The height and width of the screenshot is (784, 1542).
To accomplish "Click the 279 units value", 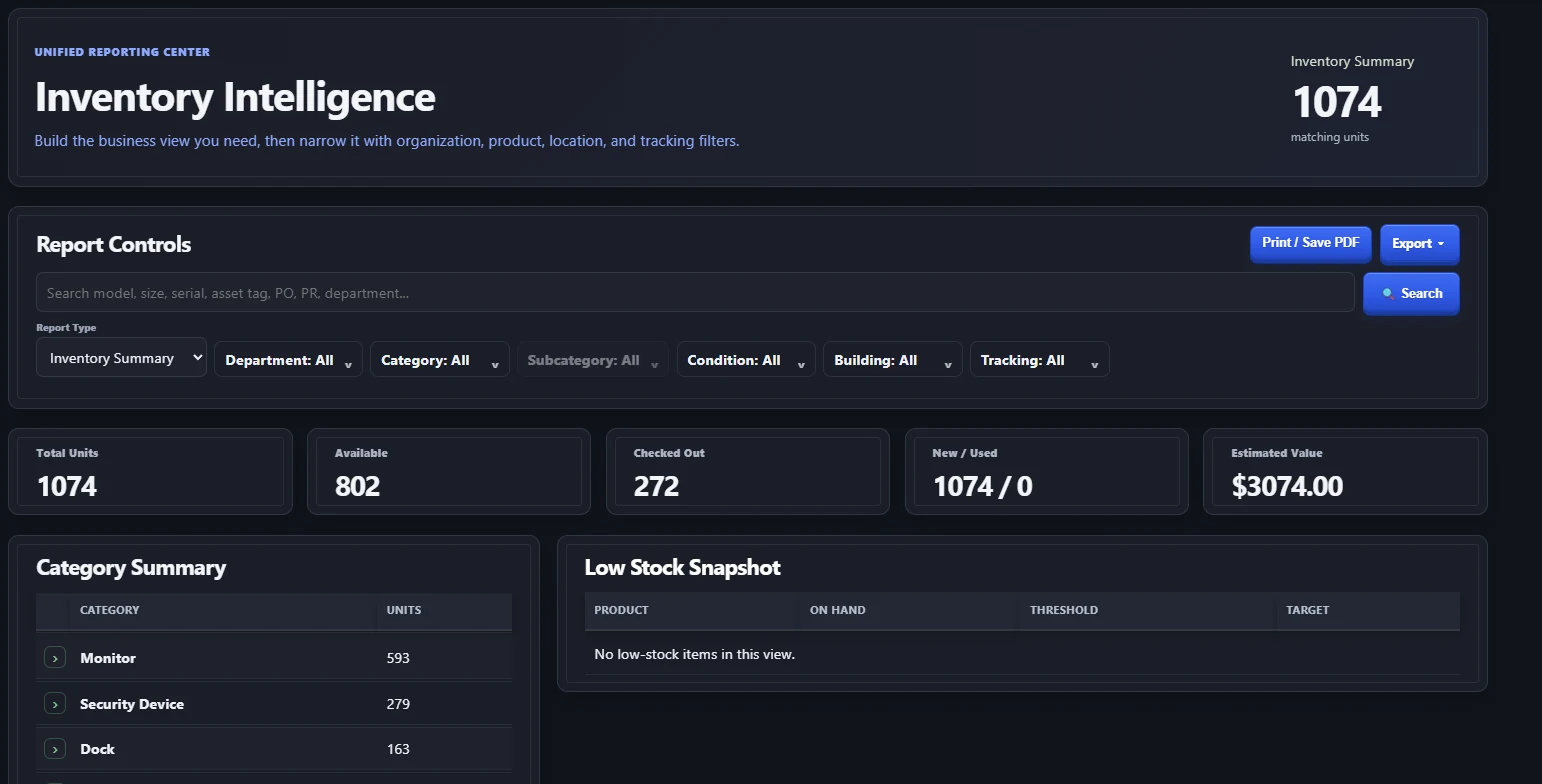I will (x=398, y=704).
